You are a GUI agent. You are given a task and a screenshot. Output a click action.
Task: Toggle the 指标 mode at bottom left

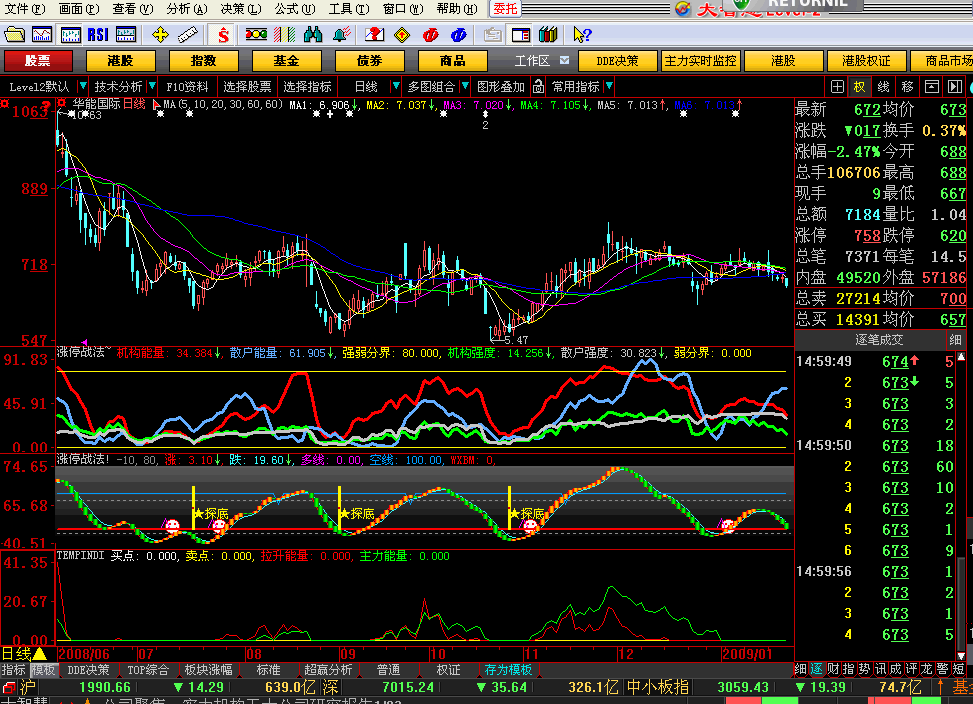14,670
